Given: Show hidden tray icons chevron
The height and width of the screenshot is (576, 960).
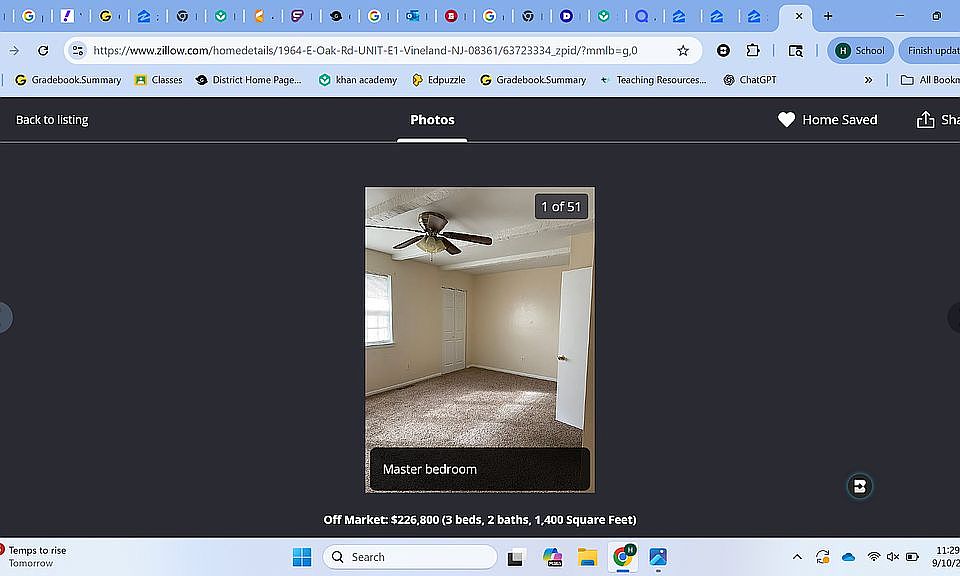Looking at the screenshot, I should pos(797,557).
